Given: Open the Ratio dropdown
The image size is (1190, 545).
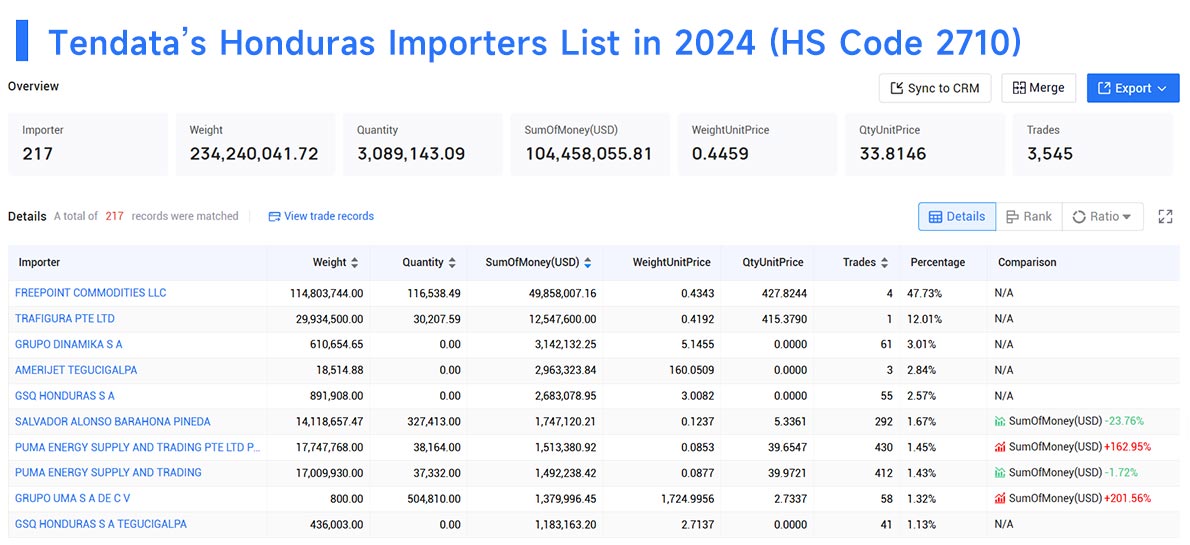Looking at the screenshot, I should click(1102, 216).
